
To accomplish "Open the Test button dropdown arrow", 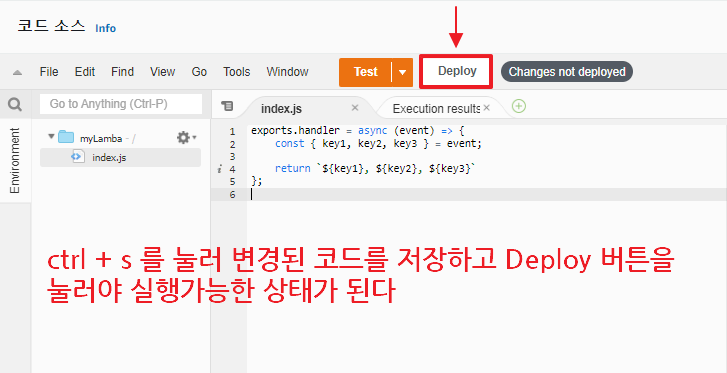I will [402, 72].
